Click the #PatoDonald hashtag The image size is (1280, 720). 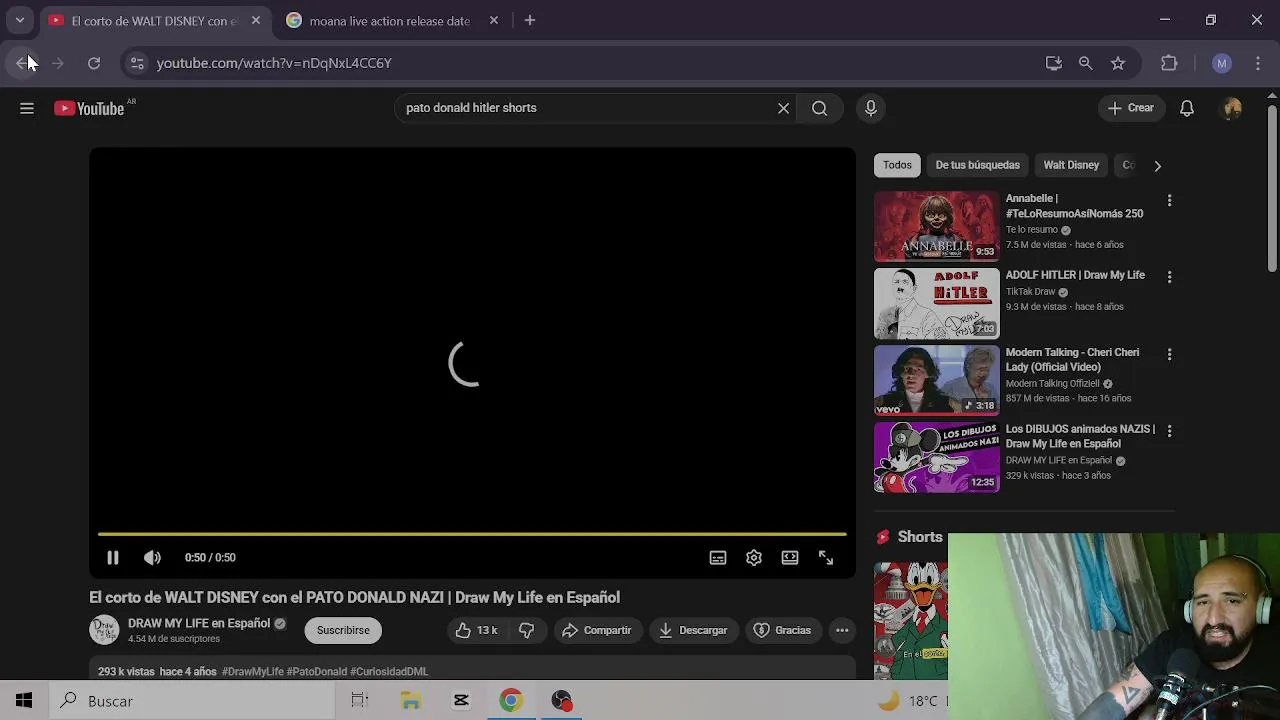coord(317,672)
